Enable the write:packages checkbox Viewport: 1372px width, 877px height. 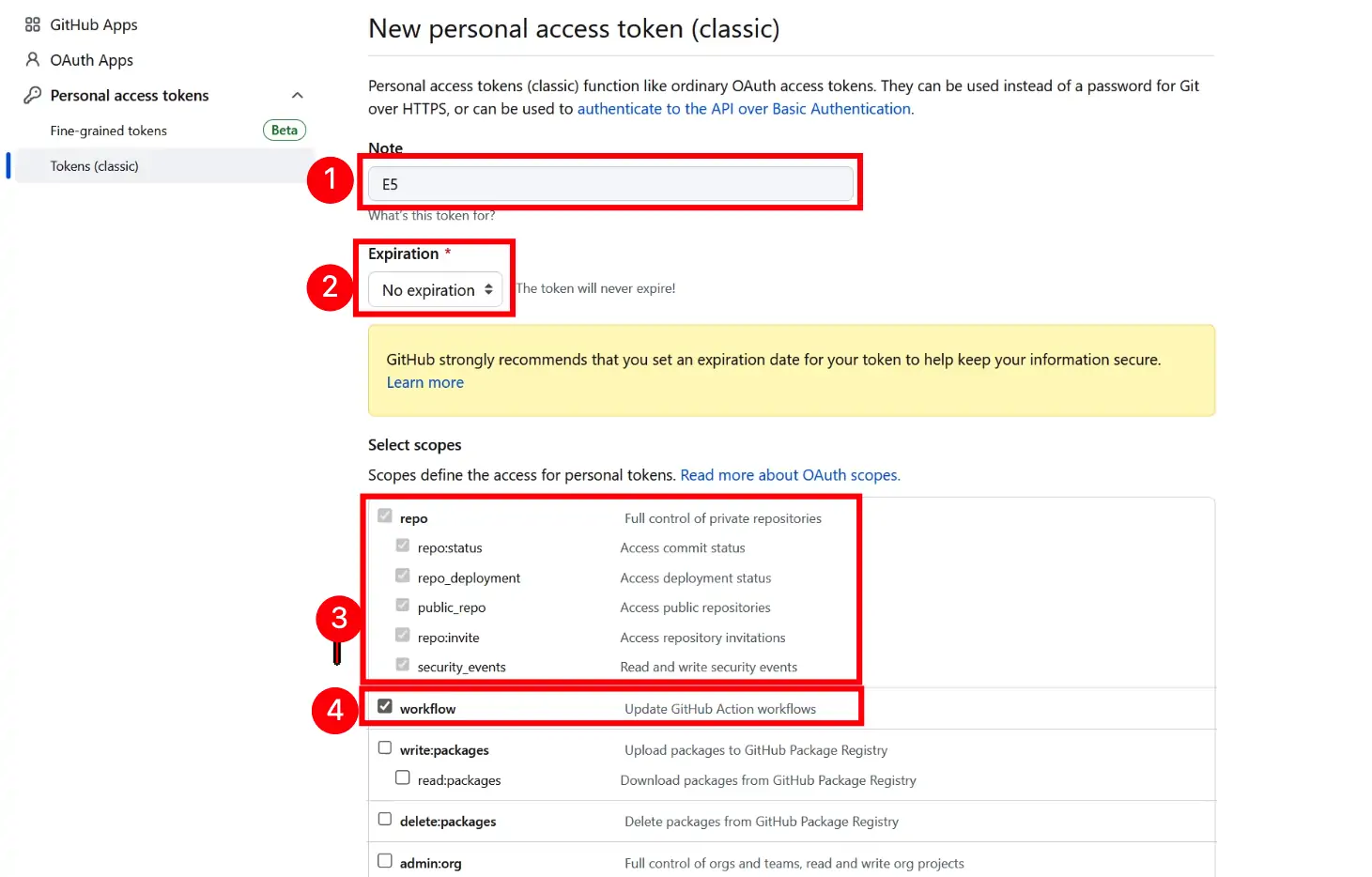click(385, 746)
